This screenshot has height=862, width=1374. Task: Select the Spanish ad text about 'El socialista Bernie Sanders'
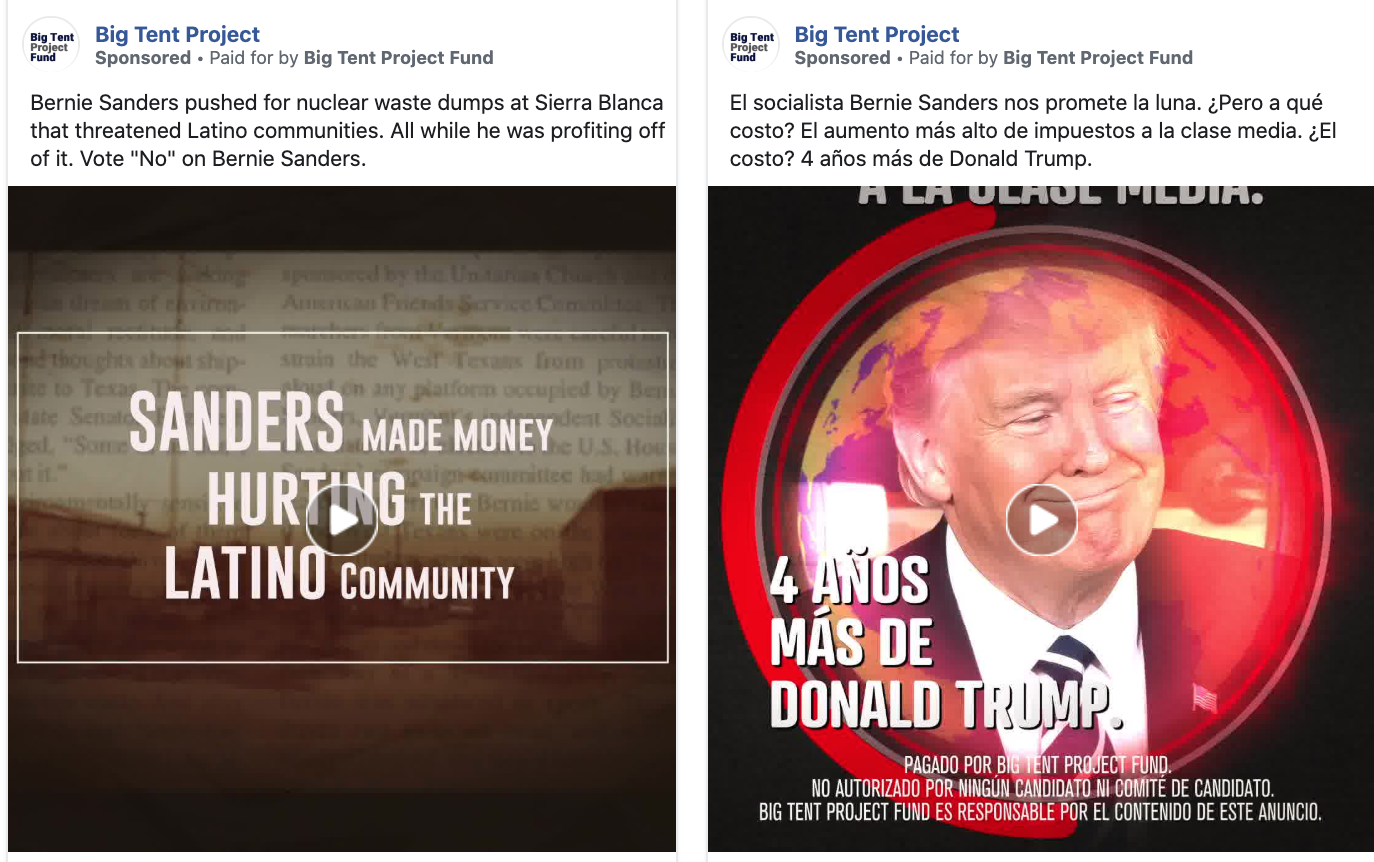pyautogui.click(x=1033, y=131)
